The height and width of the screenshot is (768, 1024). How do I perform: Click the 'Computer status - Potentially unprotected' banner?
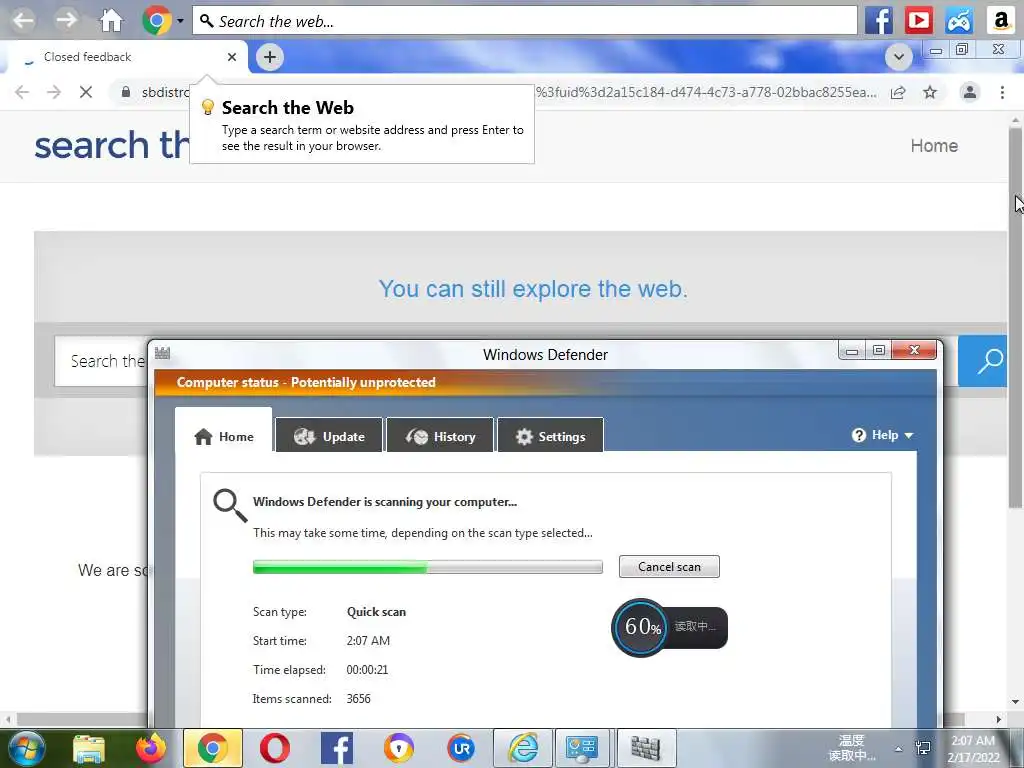[x=306, y=382]
